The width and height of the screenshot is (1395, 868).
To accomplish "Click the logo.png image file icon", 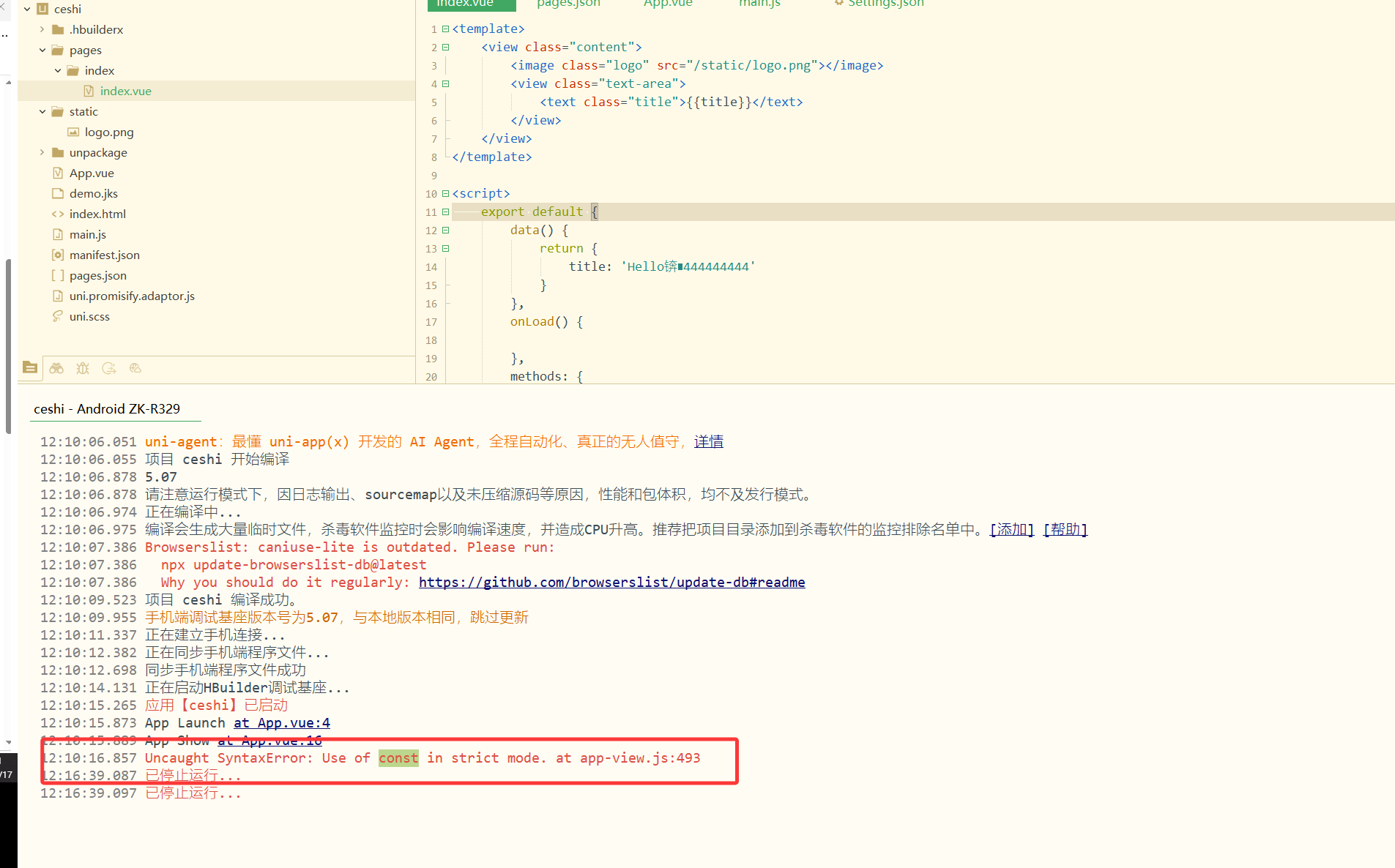I will pos(73,132).
